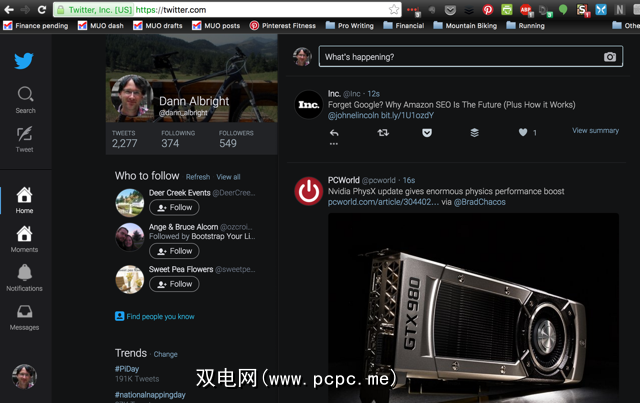640x403 pixels.
Task: Open Search in the sidebar
Action: pyautogui.click(x=25, y=100)
